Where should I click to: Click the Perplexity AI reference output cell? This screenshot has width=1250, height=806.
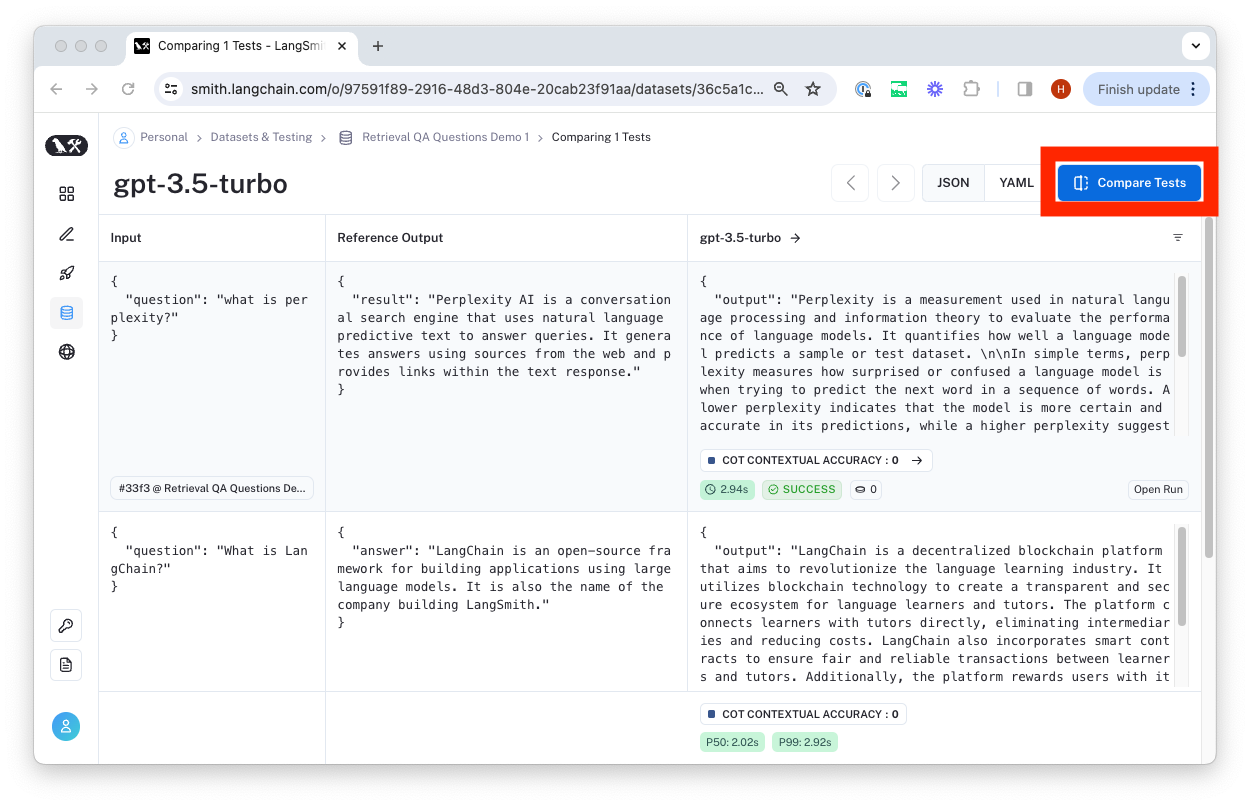[x=506, y=386]
